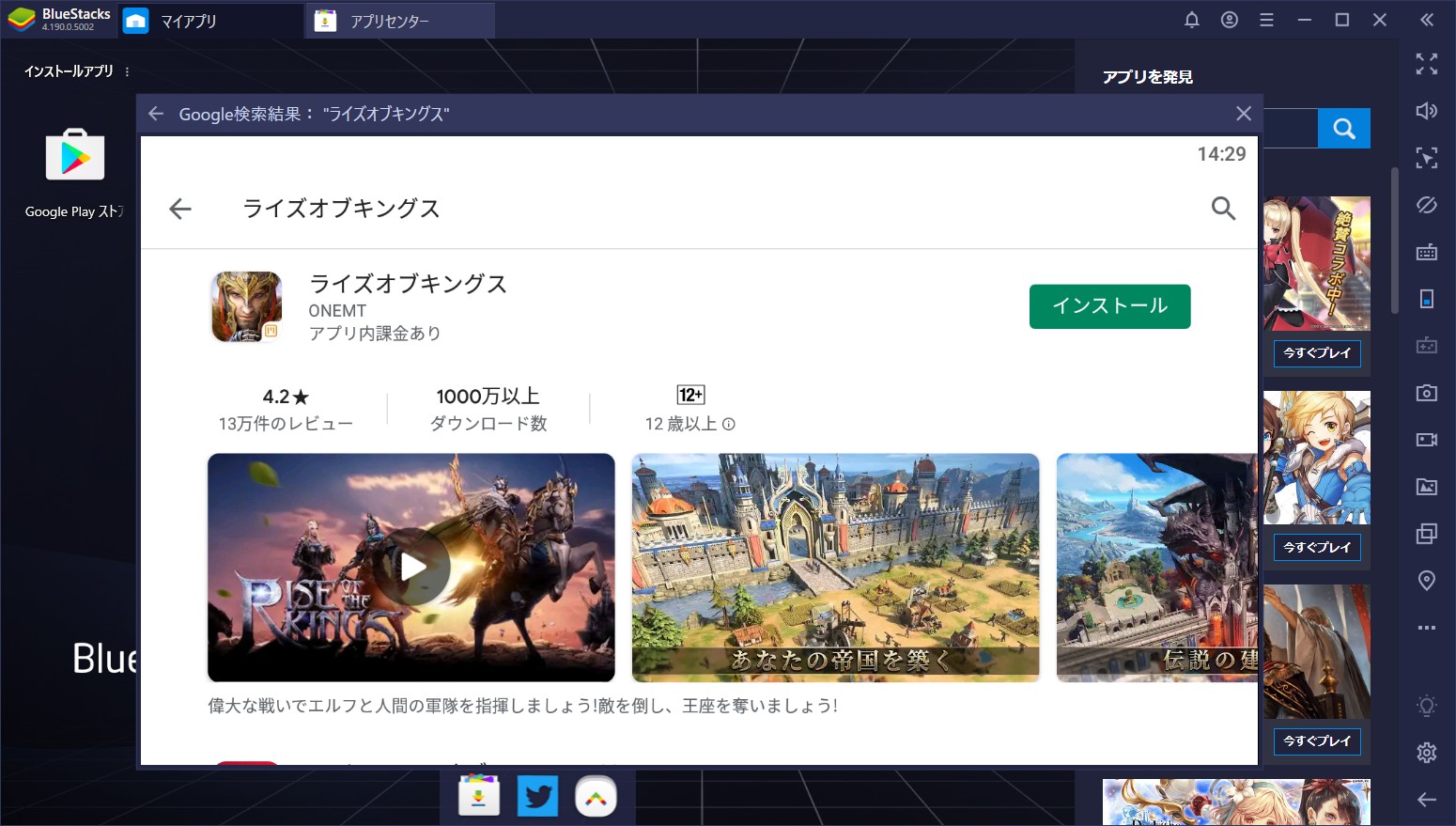
Task: Click the 12歳以上 info icon
Action: point(729,425)
